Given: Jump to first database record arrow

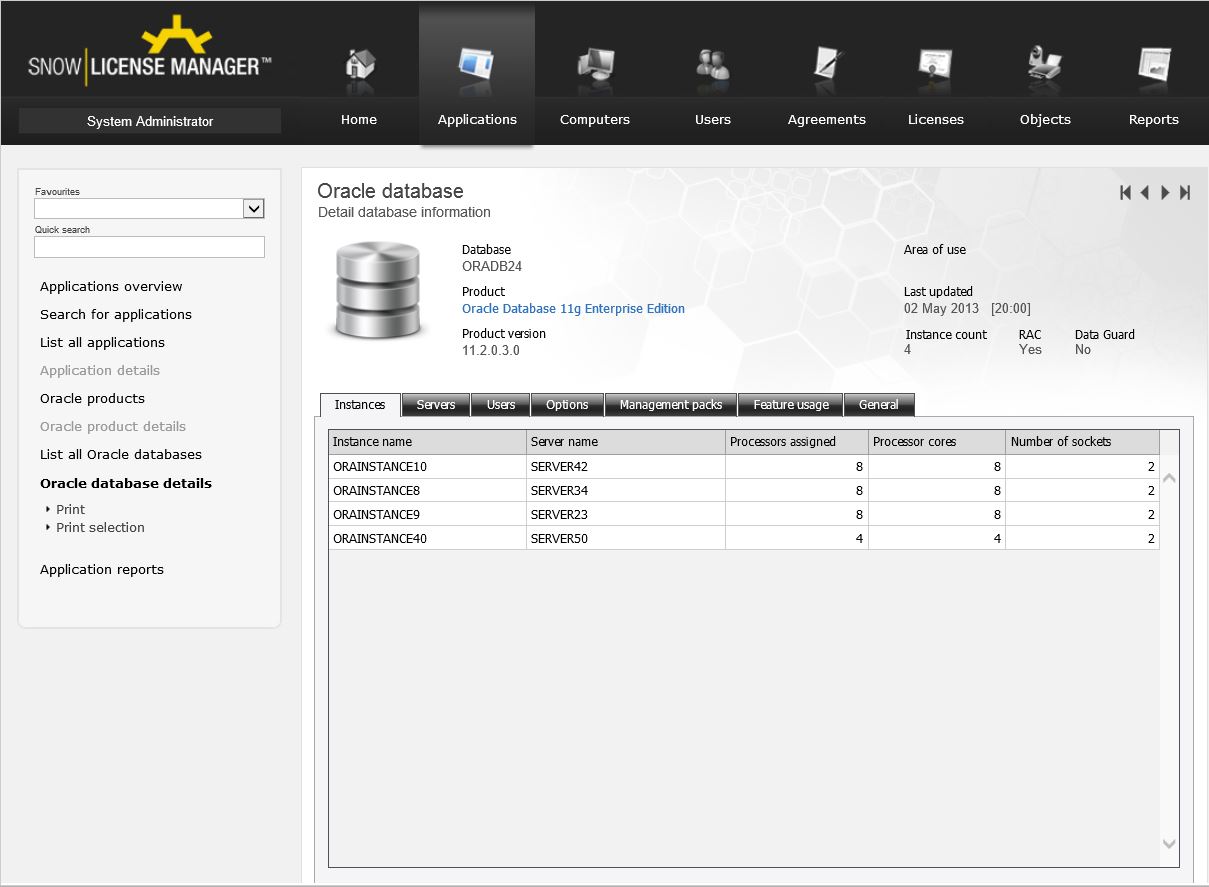Looking at the screenshot, I should tap(1126, 193).
